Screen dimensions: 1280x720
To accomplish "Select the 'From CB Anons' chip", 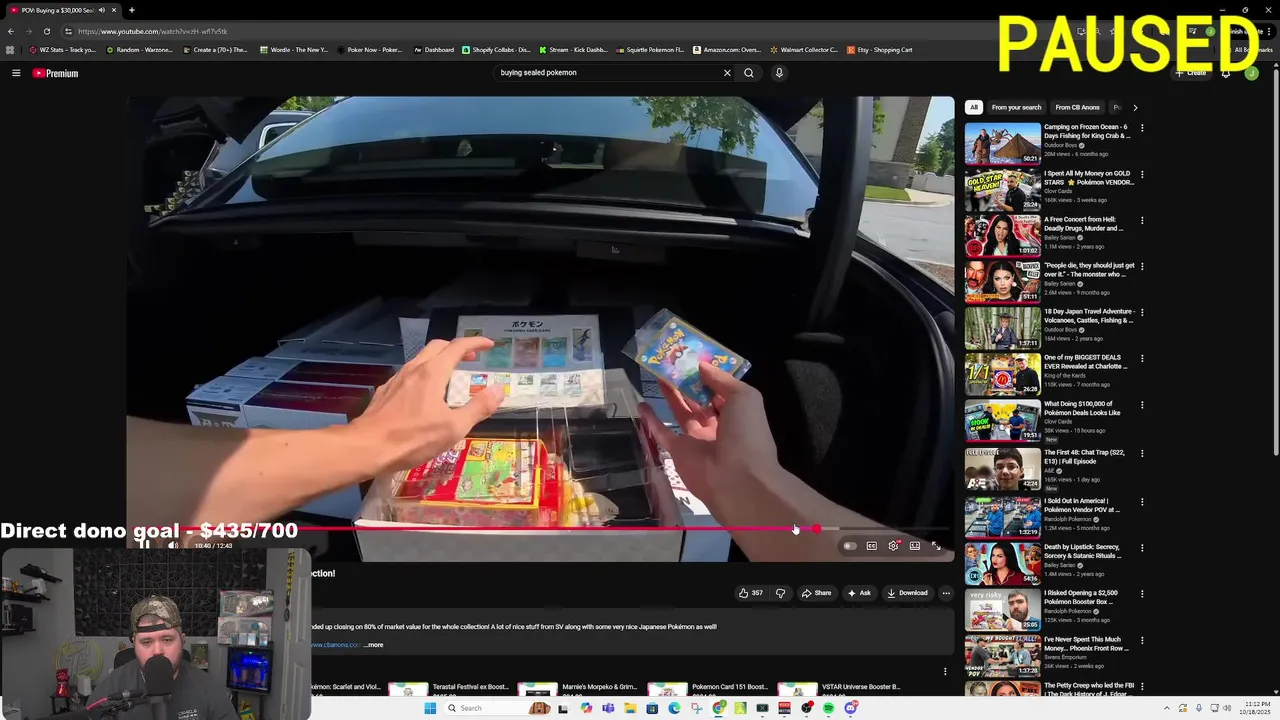I will click(x=1077, y=107).
